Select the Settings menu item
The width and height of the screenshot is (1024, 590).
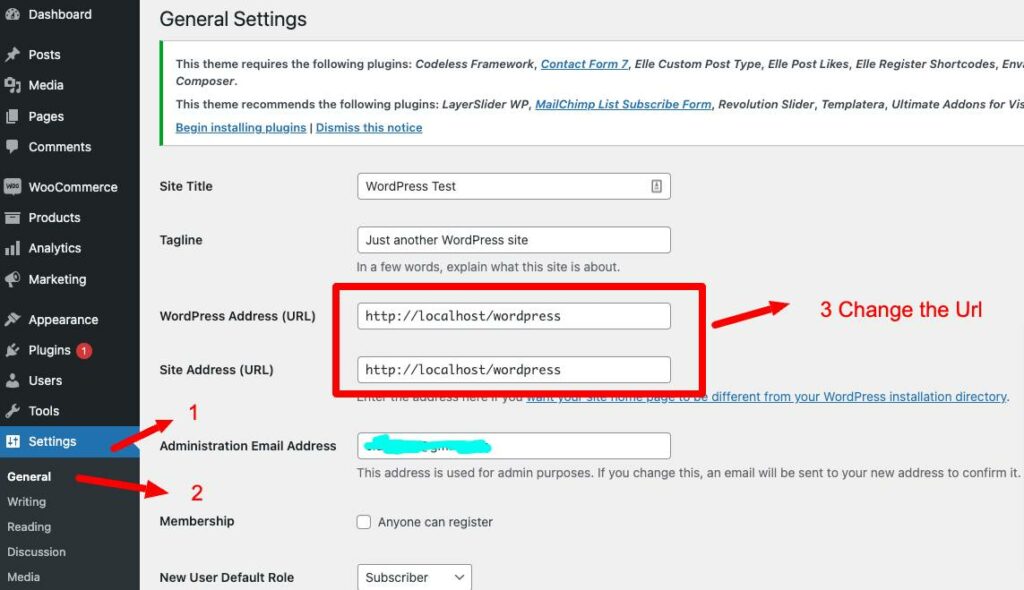pos(52,441)
